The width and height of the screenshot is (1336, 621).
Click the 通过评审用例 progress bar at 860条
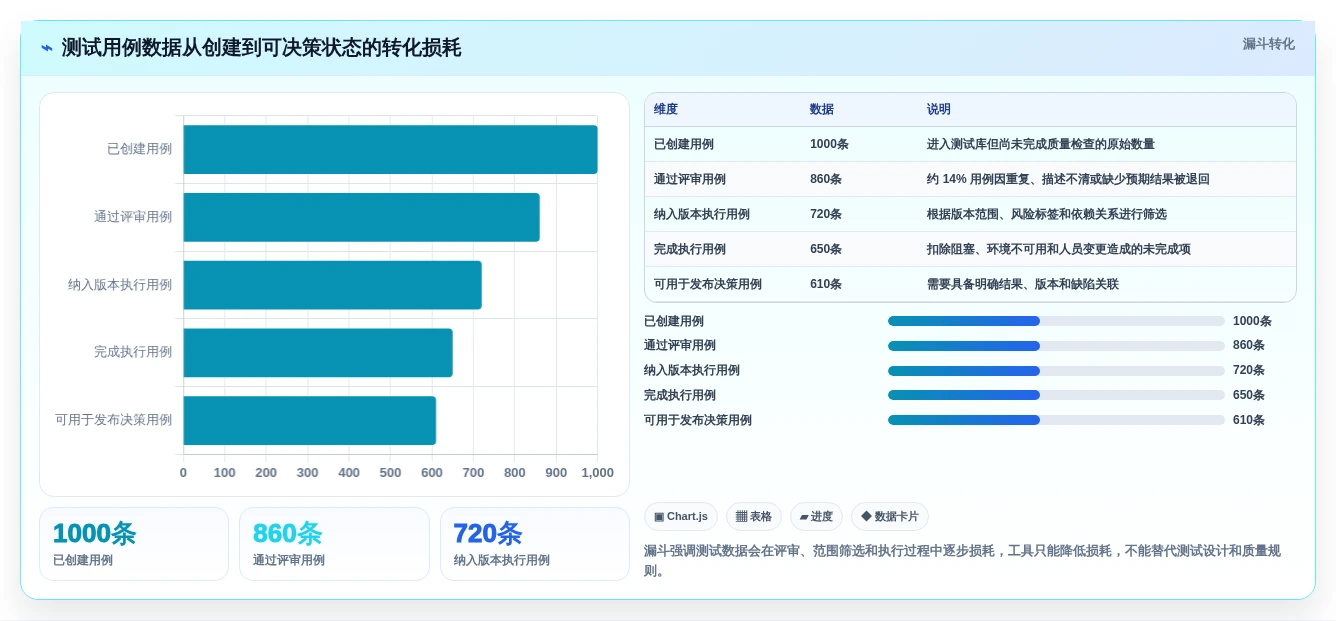[x=1056, y=345]
